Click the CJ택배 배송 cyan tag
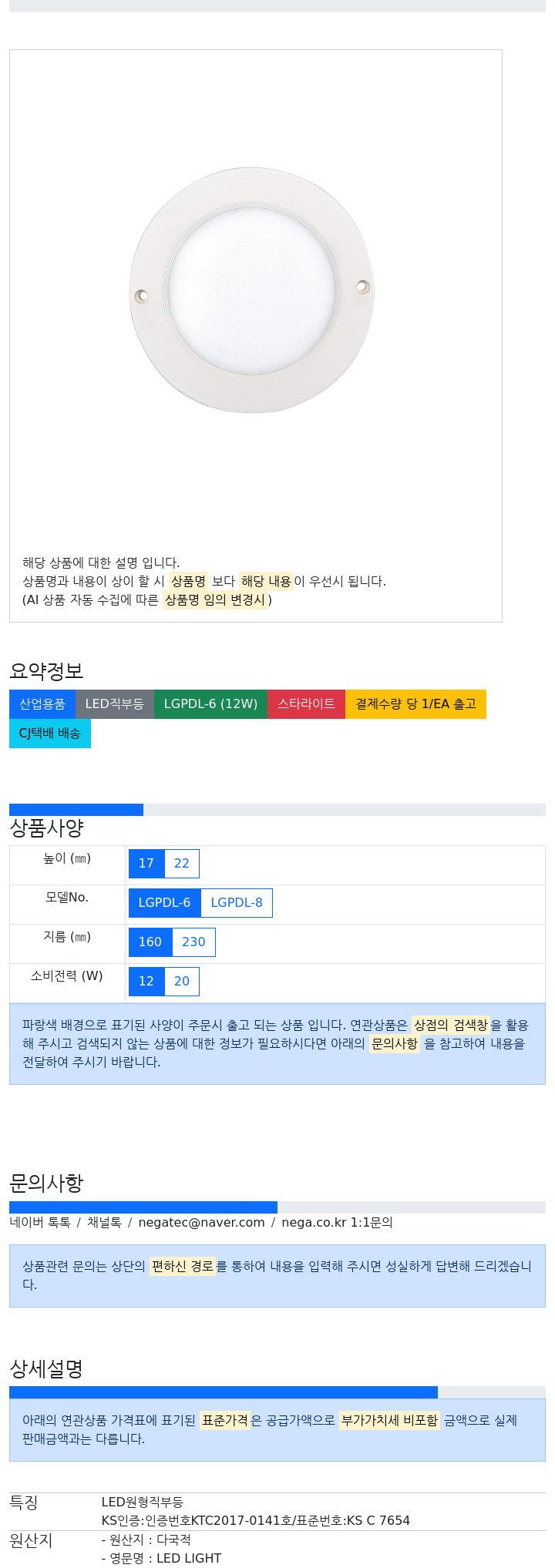 click(50, 734)
